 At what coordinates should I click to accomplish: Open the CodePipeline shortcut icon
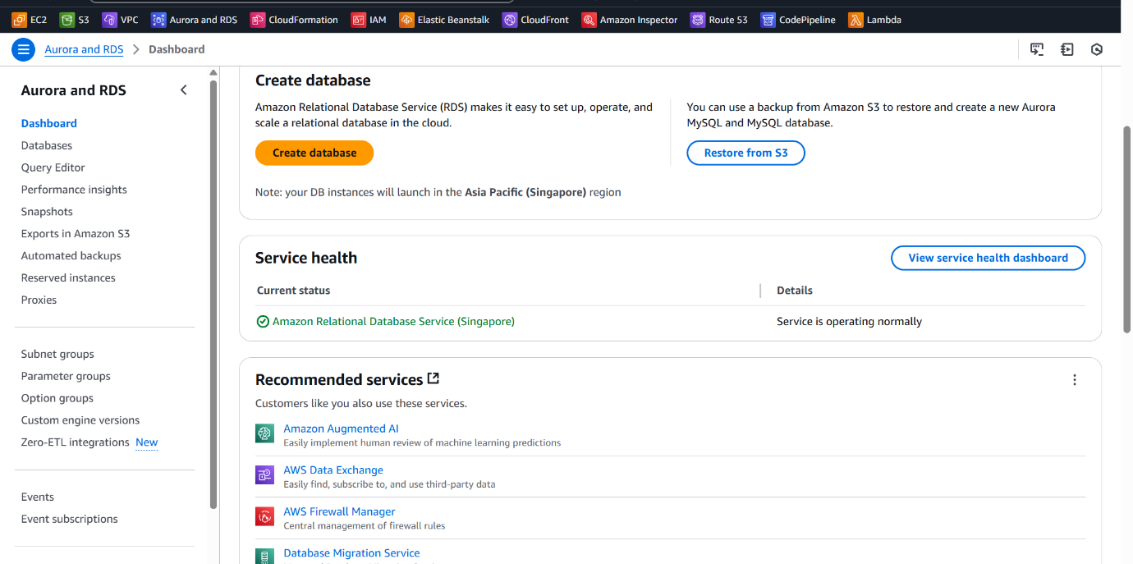(768, 20)
